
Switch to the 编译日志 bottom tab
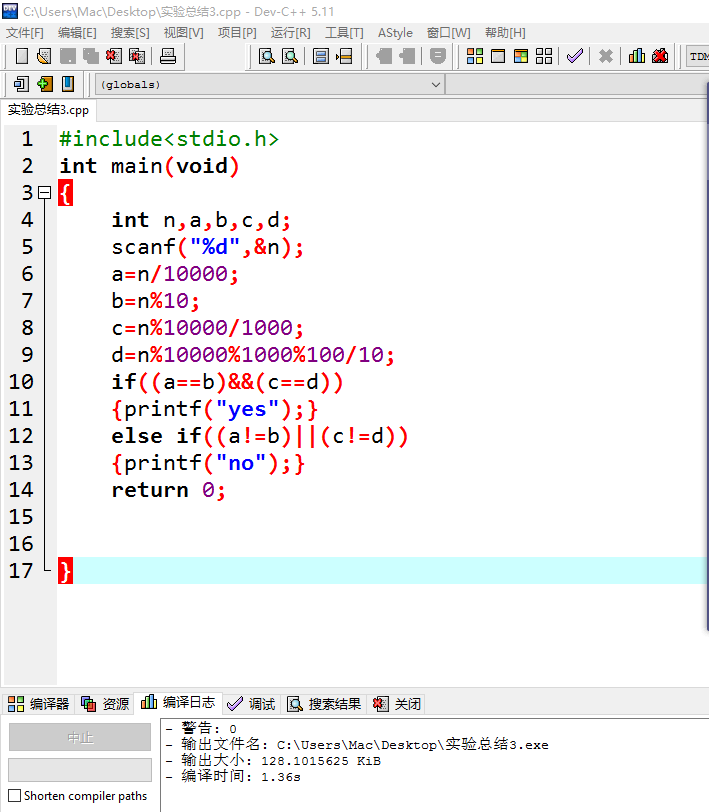(x=178, y=703)
